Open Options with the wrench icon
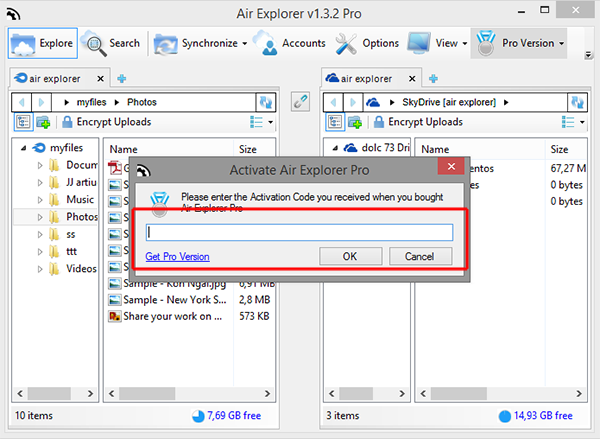This screenshot has height=439, width=600. coord(367,43)
